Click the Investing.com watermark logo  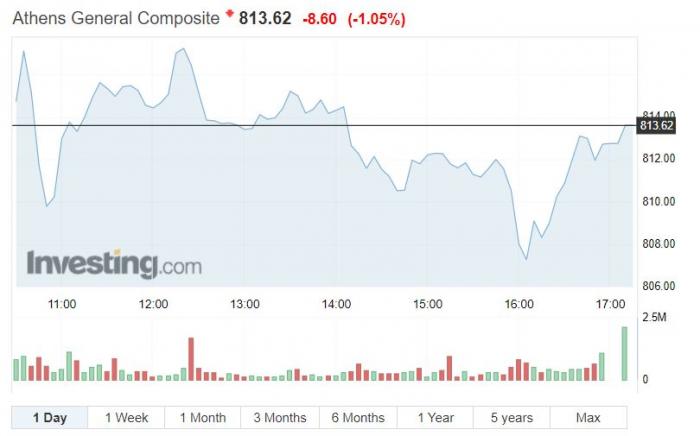(114, 264)
